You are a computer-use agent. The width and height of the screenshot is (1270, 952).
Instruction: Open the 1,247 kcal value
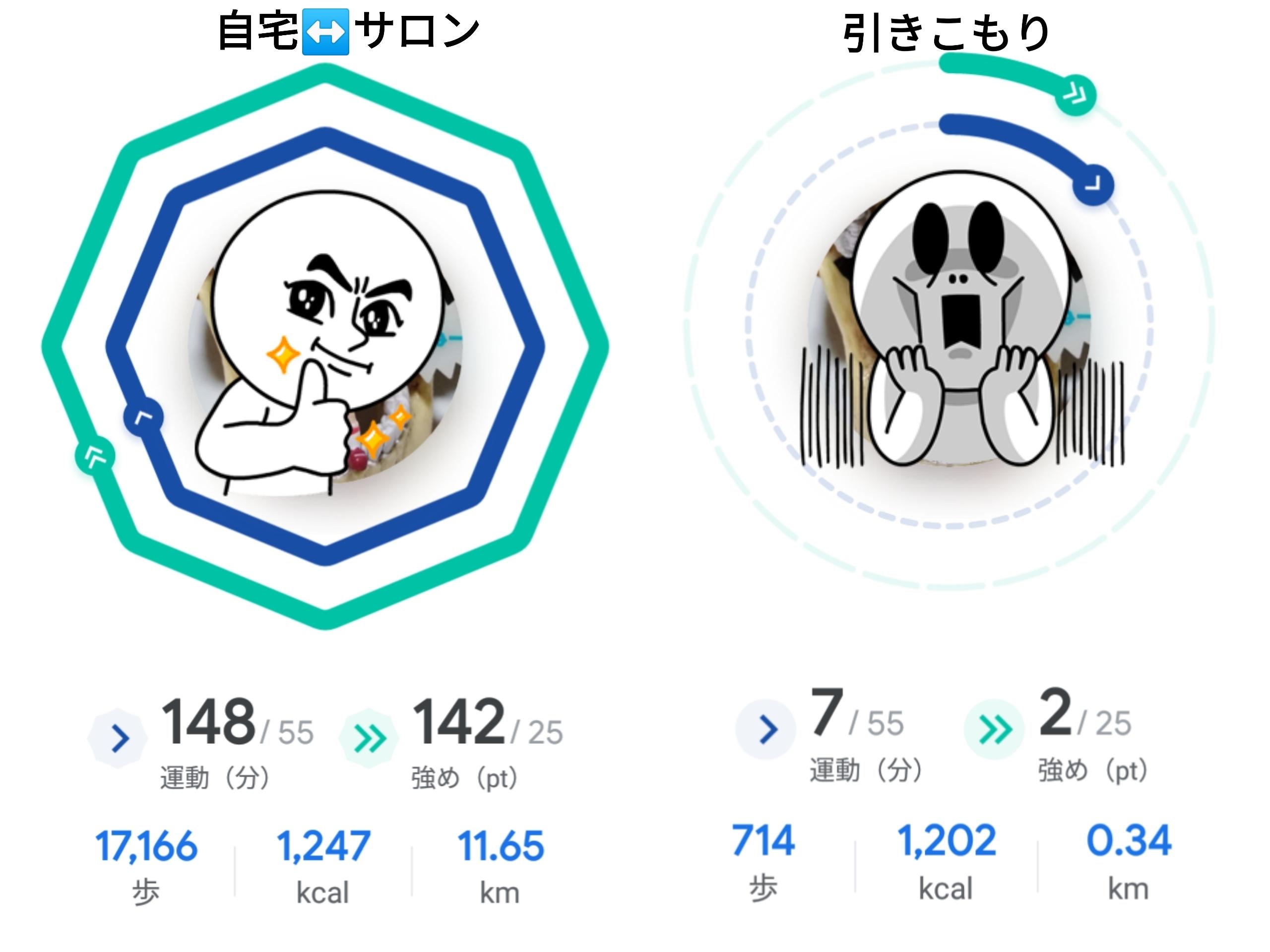click(x=323, y=846)
